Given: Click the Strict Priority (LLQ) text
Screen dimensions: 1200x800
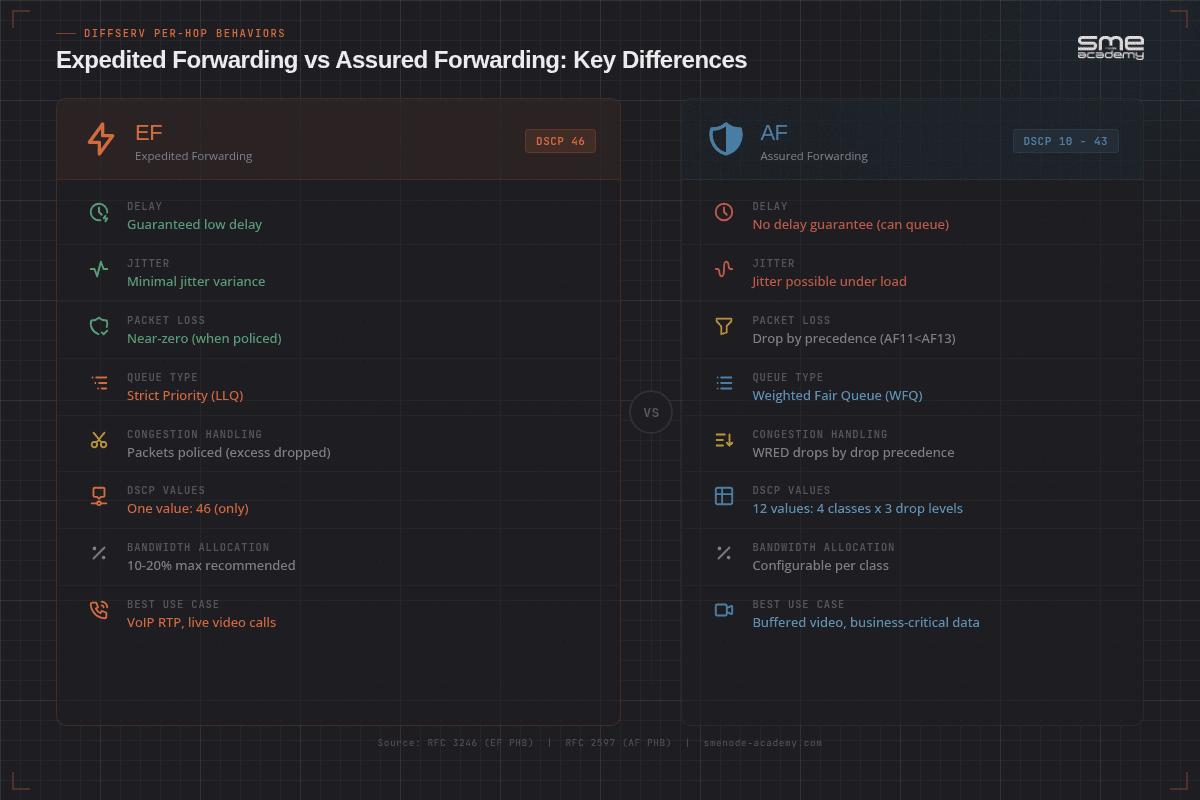Looking at the screenshot, I should (185, 395).
